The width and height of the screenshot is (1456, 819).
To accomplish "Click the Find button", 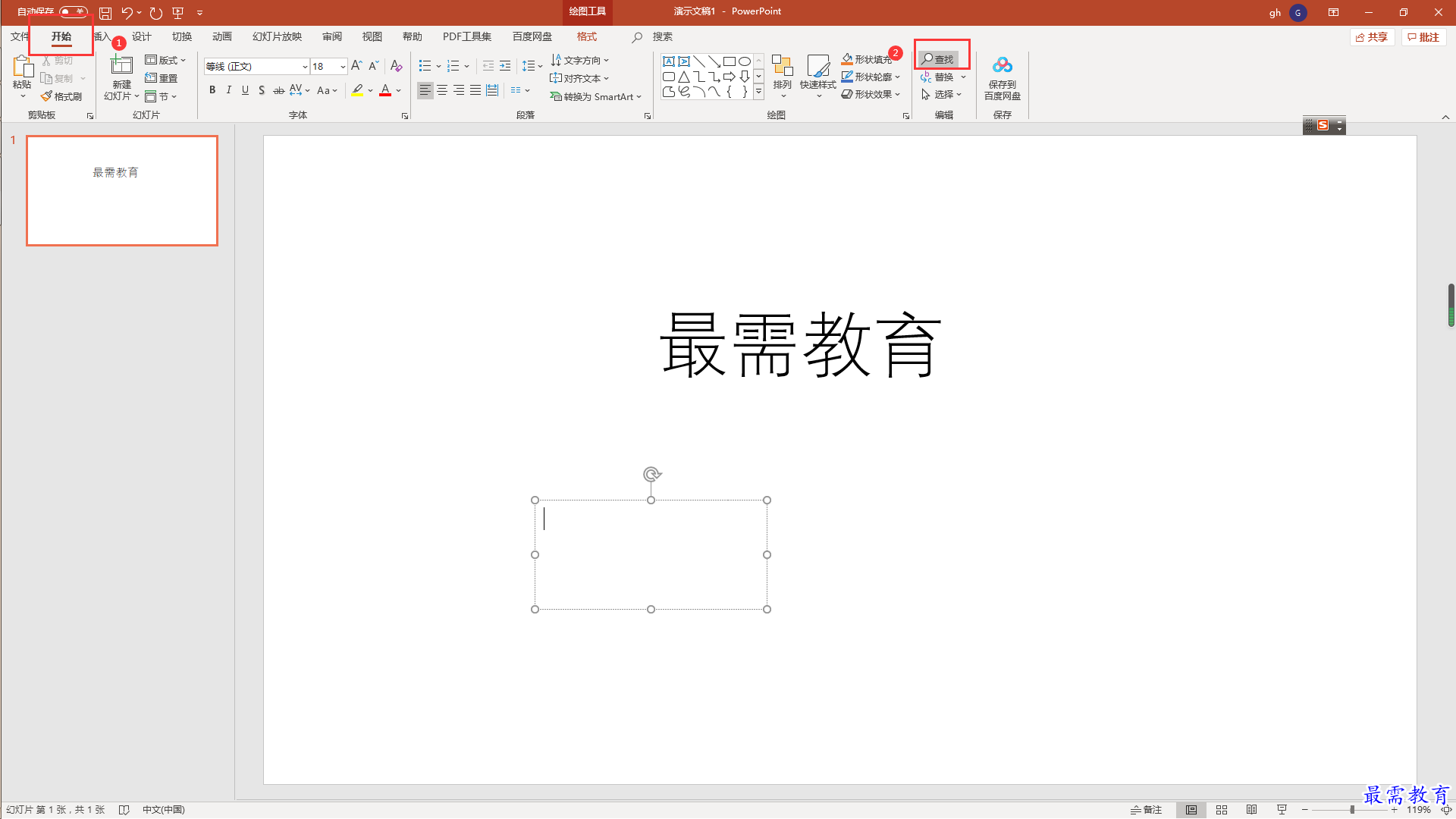I will [x=939, y=59].
